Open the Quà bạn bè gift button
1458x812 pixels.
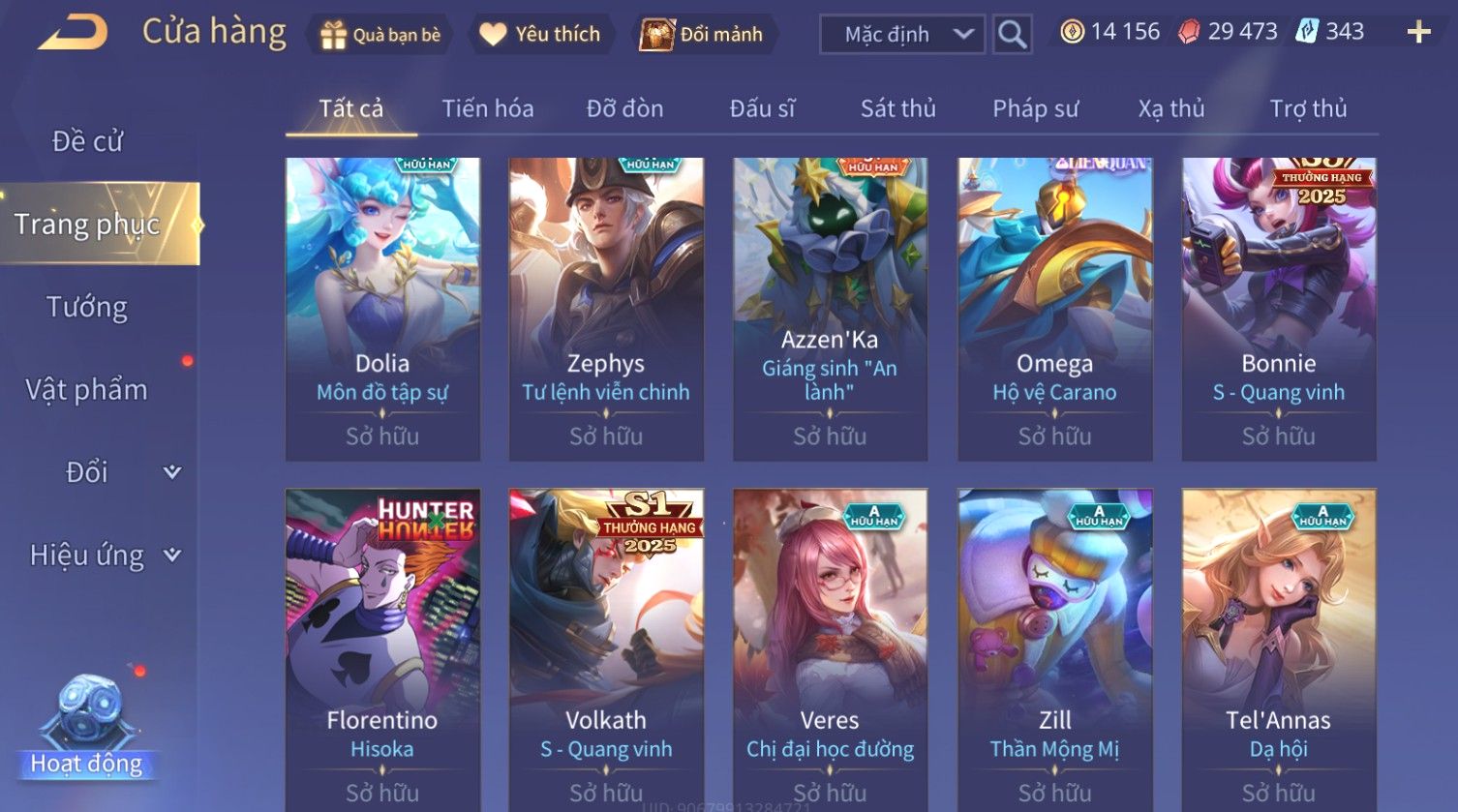click(x=380, y=35)
